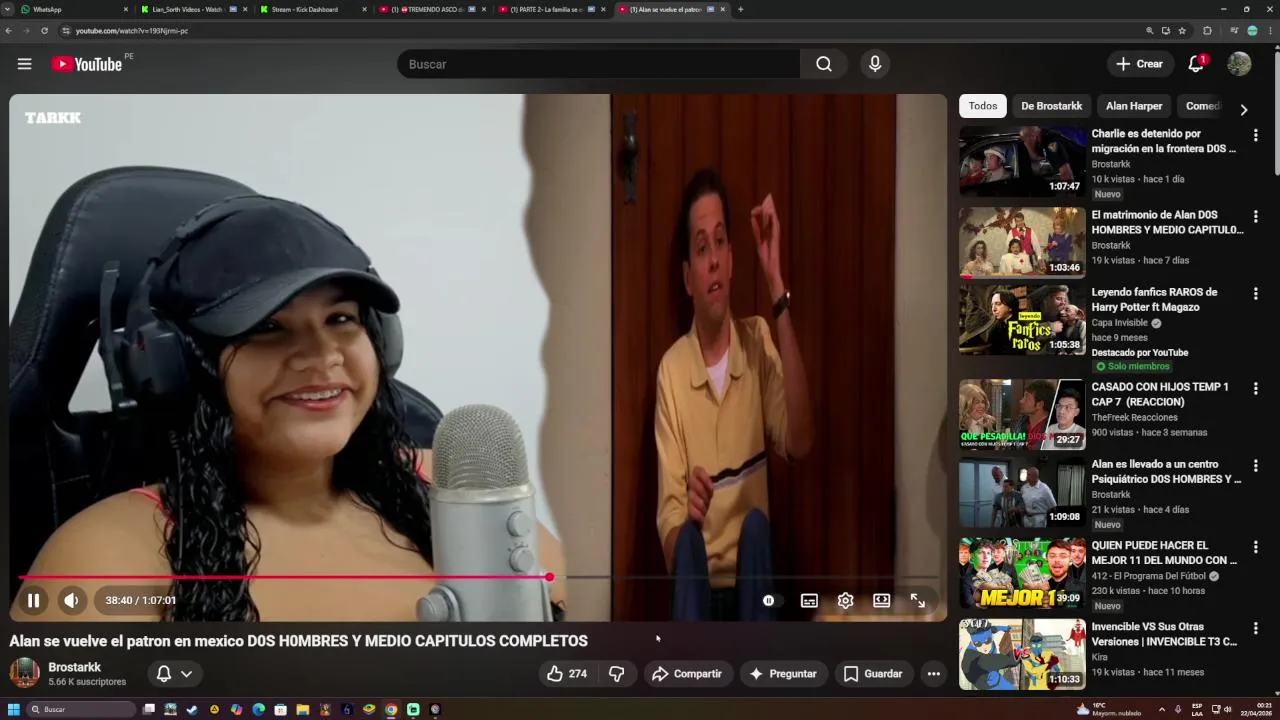Start voice search with the microphone
This screenshot has height=720, width=1280.
[875, 64]
